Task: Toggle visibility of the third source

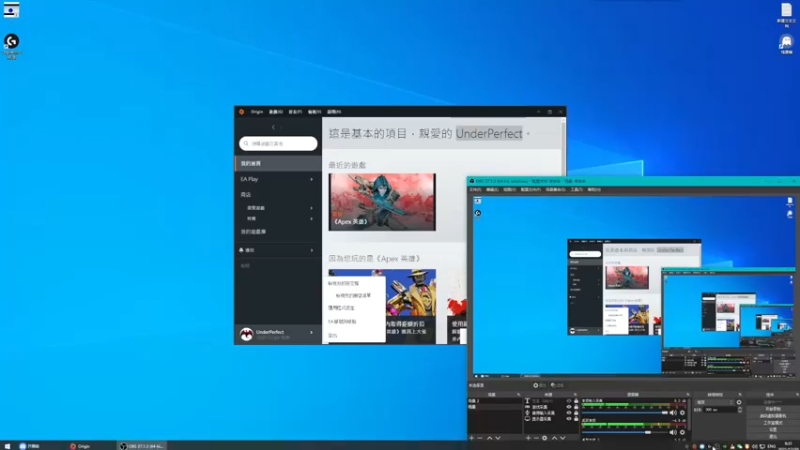Action: pos(569,413)
